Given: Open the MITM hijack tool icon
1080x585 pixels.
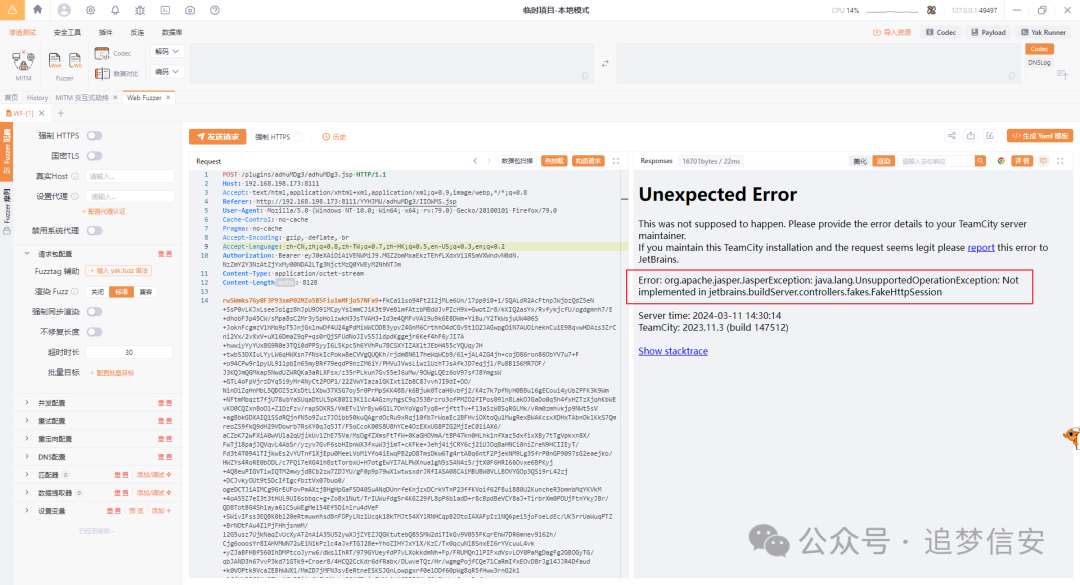Looking at the screenshot, I should coord(24,62).
